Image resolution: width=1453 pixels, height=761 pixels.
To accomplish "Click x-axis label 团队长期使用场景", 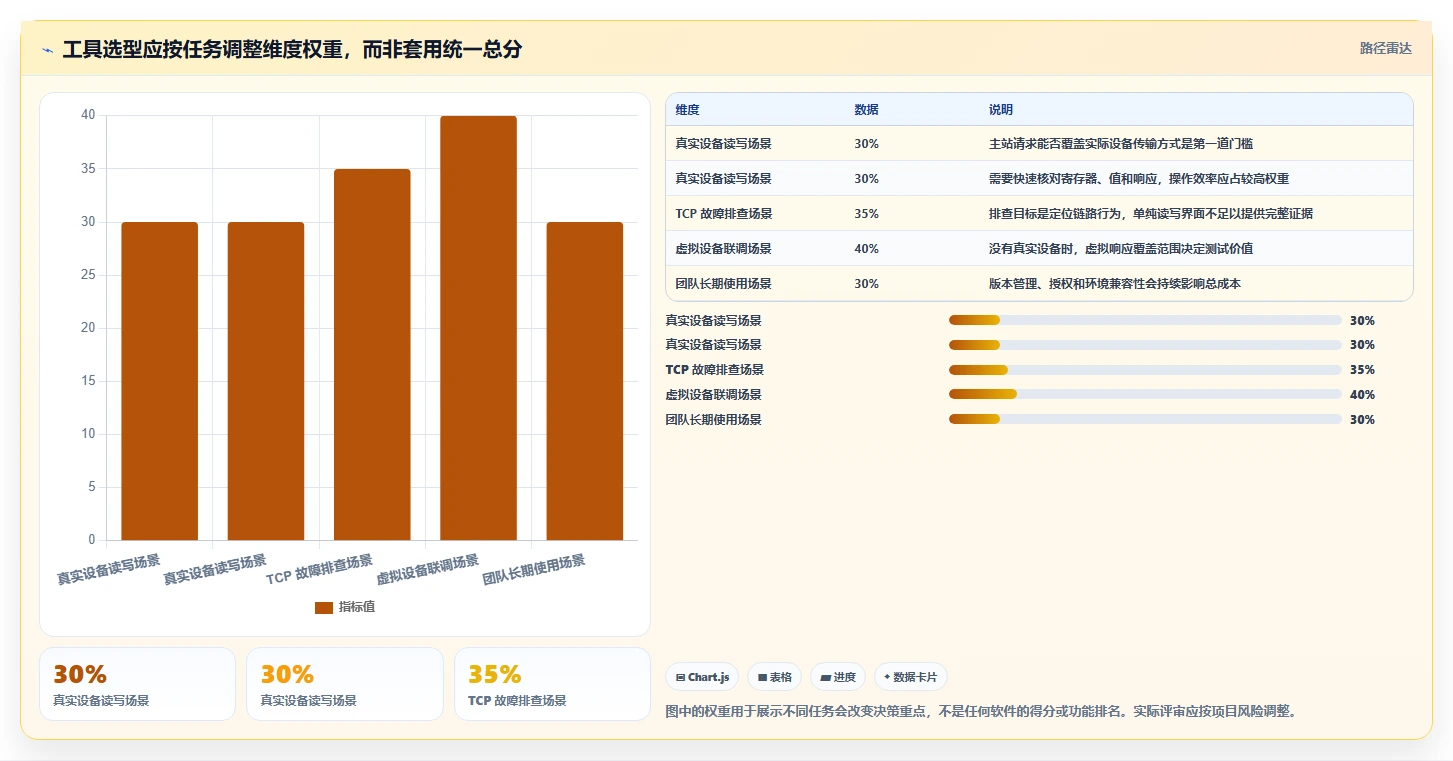I will click(534, 569).
